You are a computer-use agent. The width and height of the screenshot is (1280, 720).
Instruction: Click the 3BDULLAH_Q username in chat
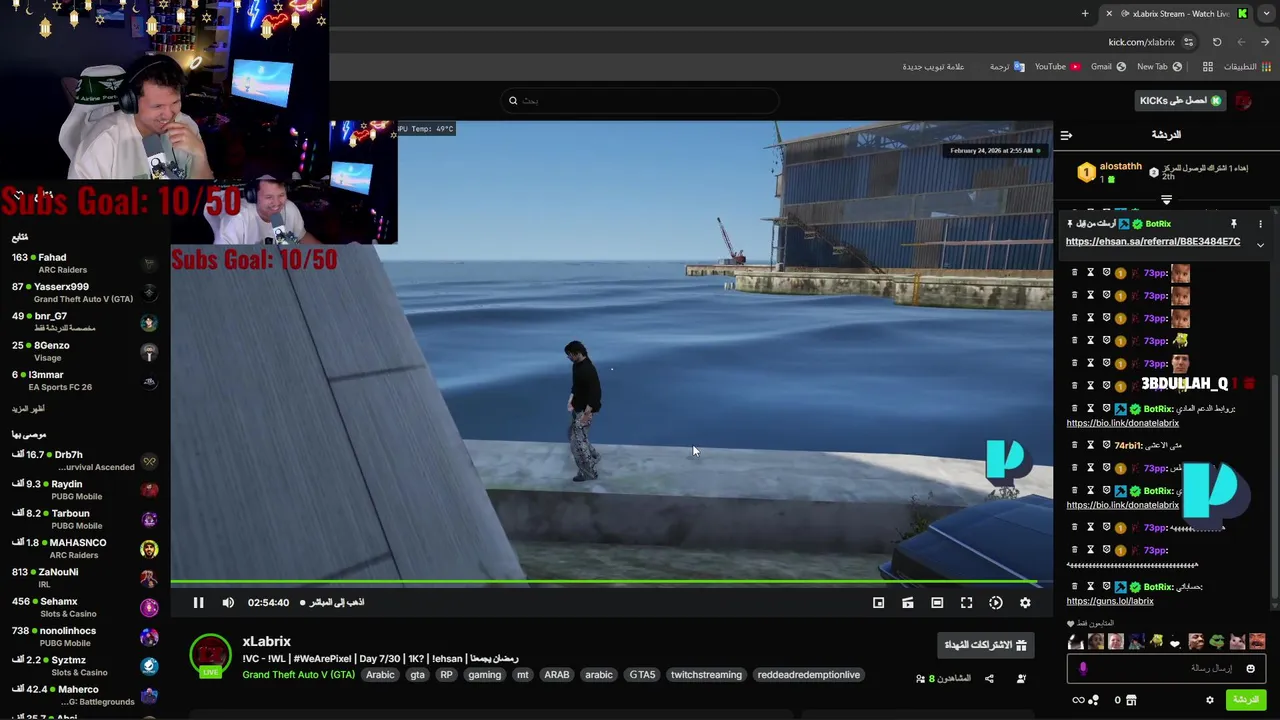1185,384
